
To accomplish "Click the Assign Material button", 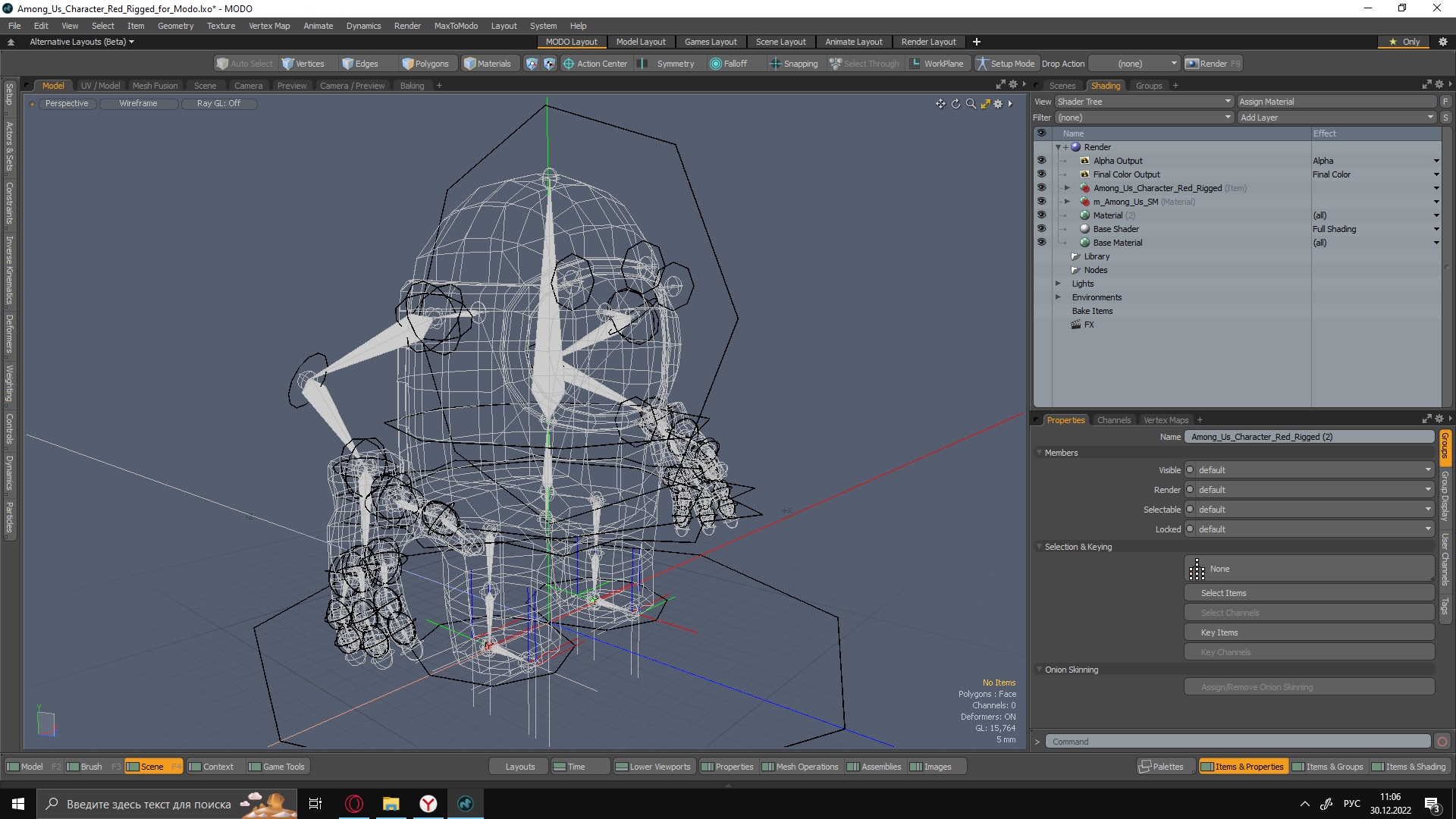I will [x=1337, y=102].
